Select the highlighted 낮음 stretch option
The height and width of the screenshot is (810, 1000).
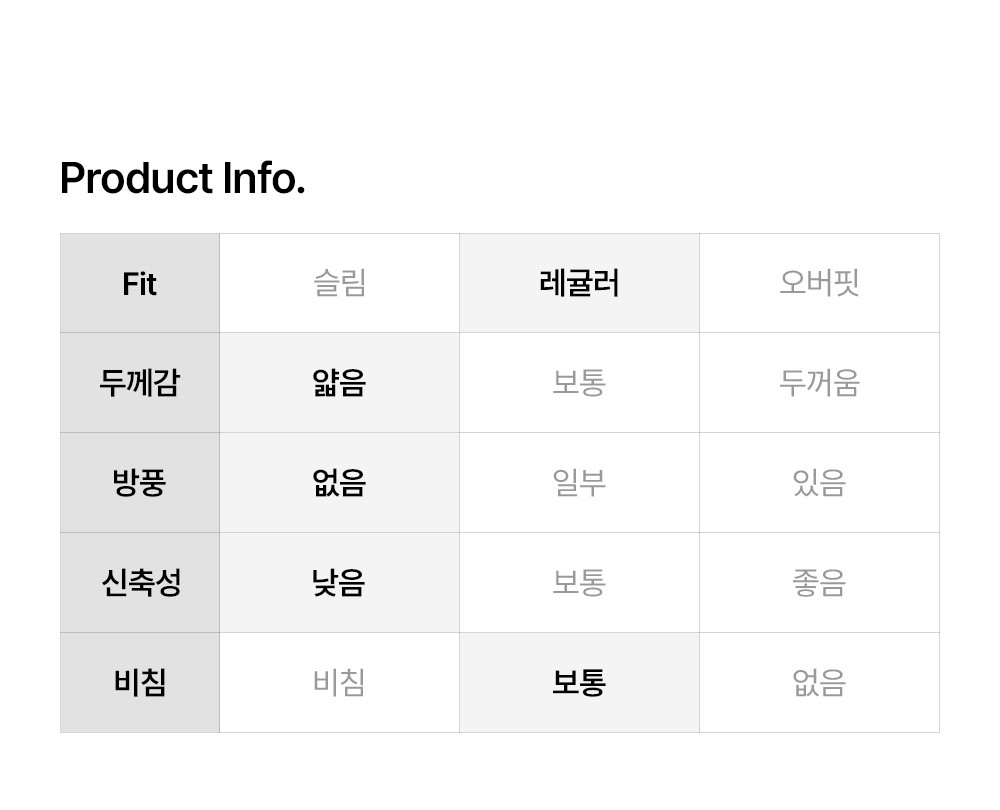(x=339, y=583)
